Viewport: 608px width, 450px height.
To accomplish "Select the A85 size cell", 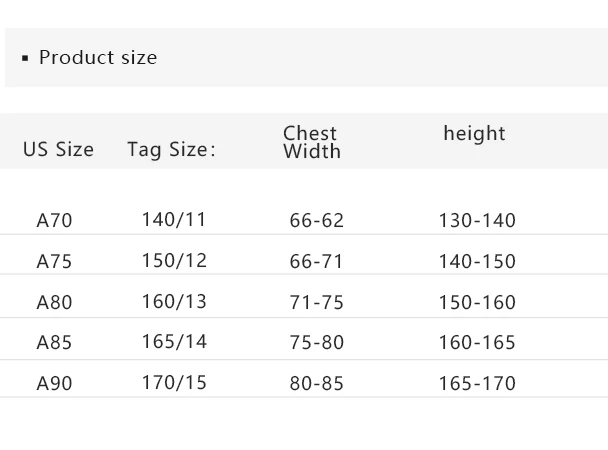I will point(54,342).
